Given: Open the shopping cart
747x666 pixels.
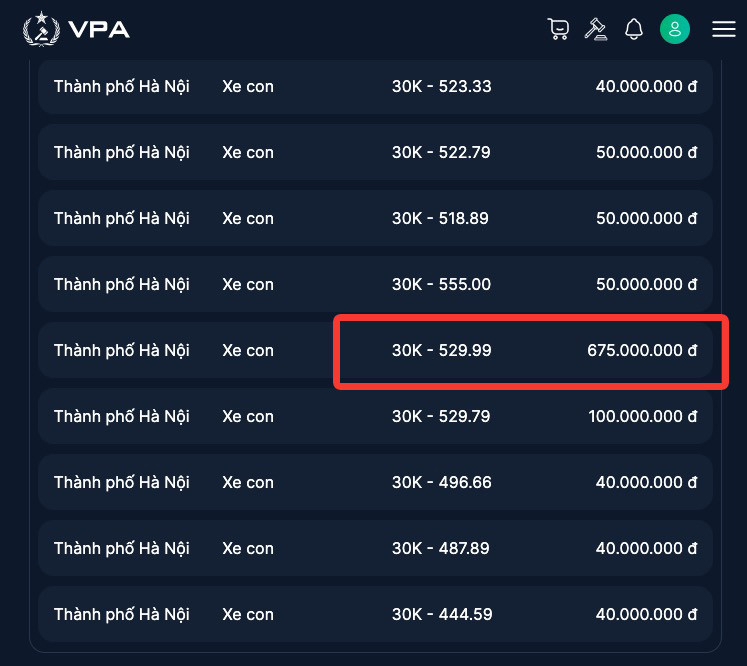Looking at the screenshot, I should [558, 29].
